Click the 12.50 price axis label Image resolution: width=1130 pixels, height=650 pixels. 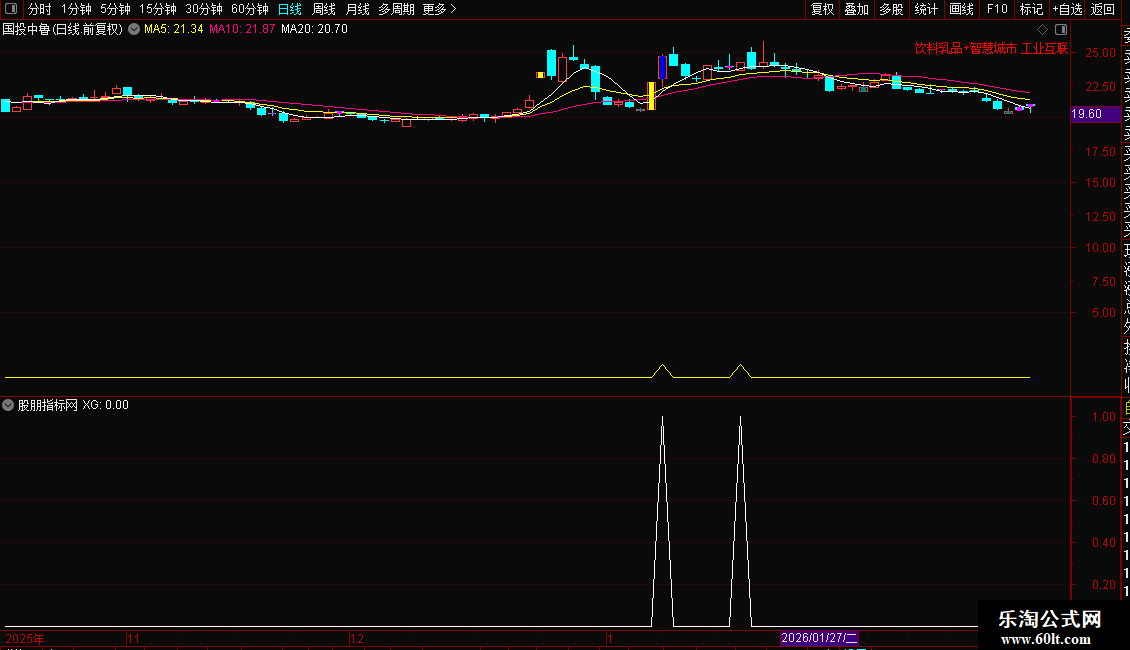pyautogui.click(x=1100, y=216)
